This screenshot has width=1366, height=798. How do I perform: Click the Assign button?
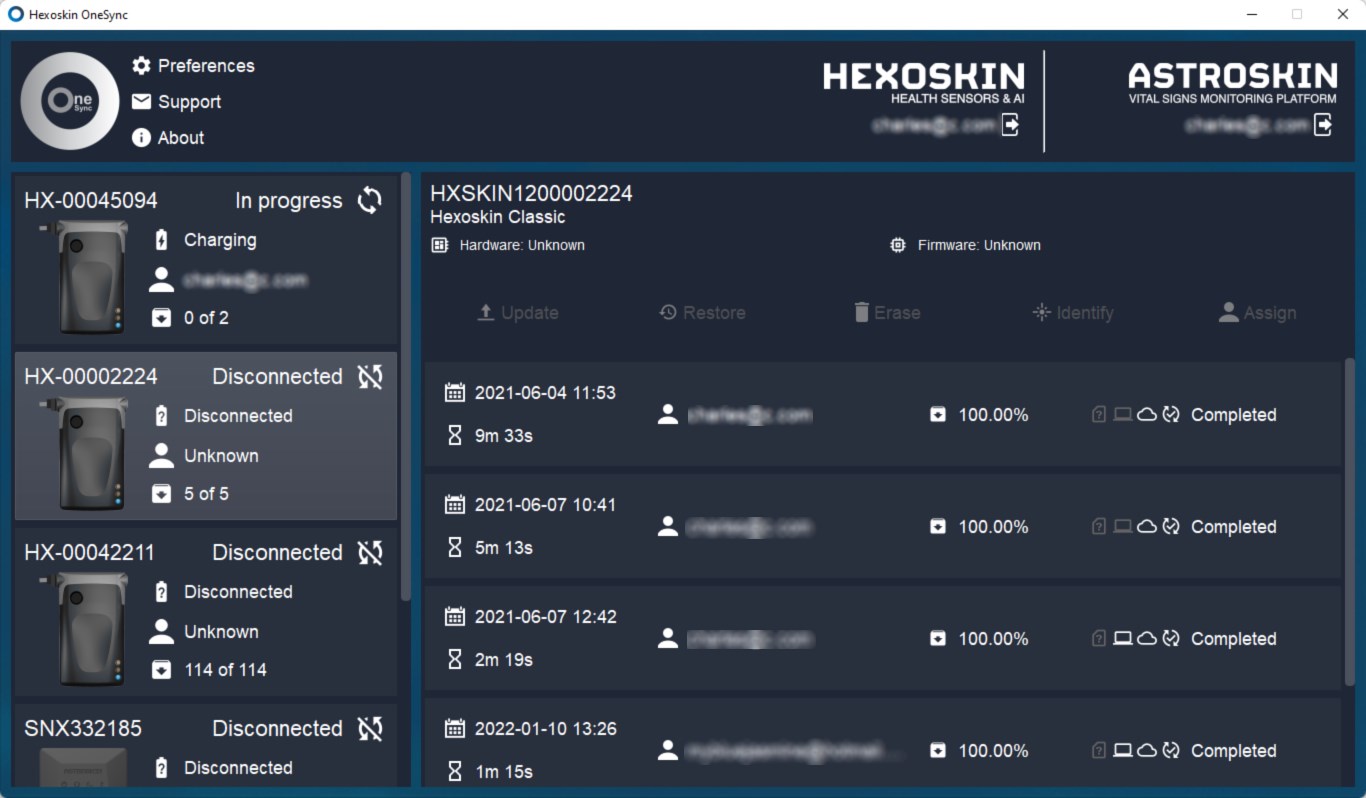[1257, 313]
